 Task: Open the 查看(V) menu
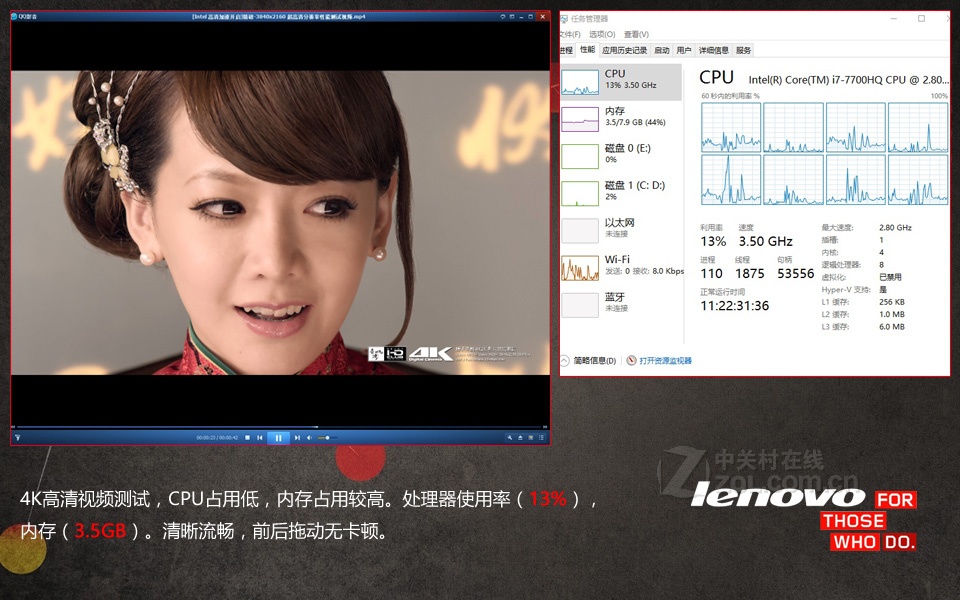point(635,34)
